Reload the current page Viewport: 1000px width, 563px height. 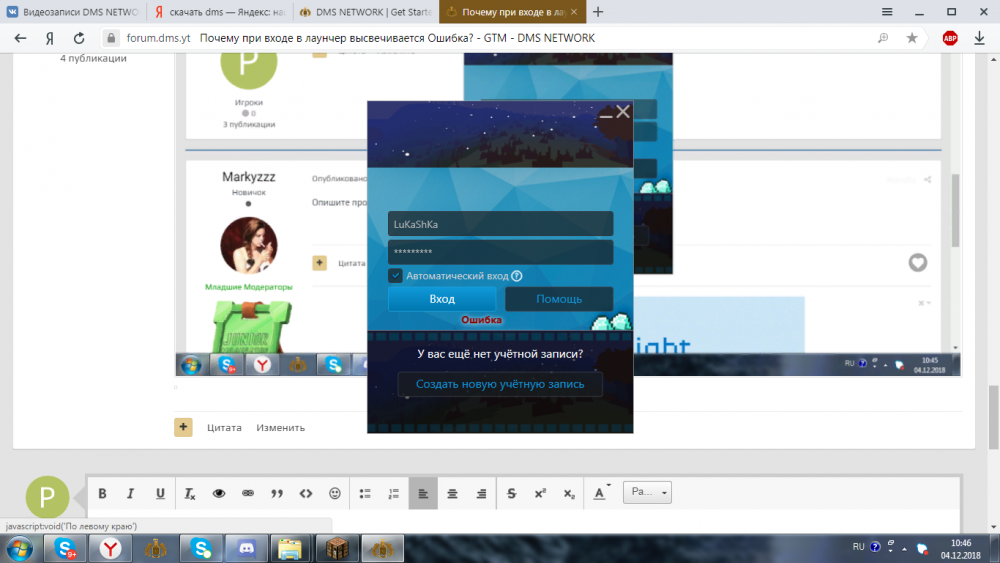(x=79, y=38)
